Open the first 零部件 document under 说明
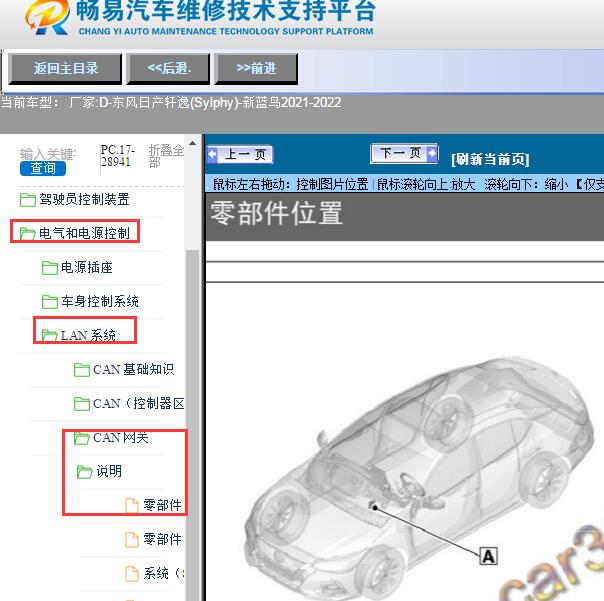Image resolution: width=604 pixels, height=601 pixels. [162, 505]
